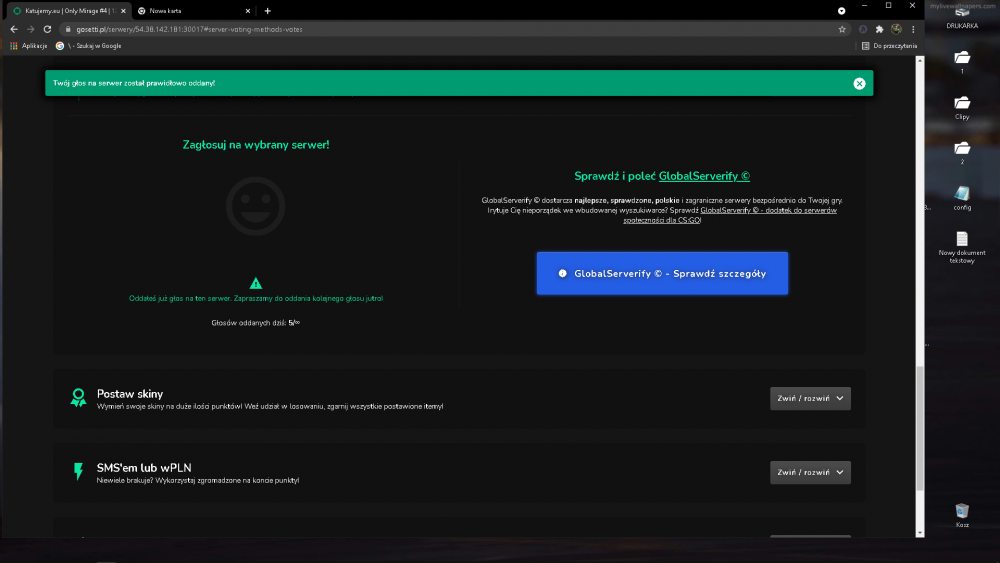Image resolution: width=1000 pixels, height=563 pixels.
Task: Open GlobalServerify dodatek do serwerów link
Action: coord(730,215)
